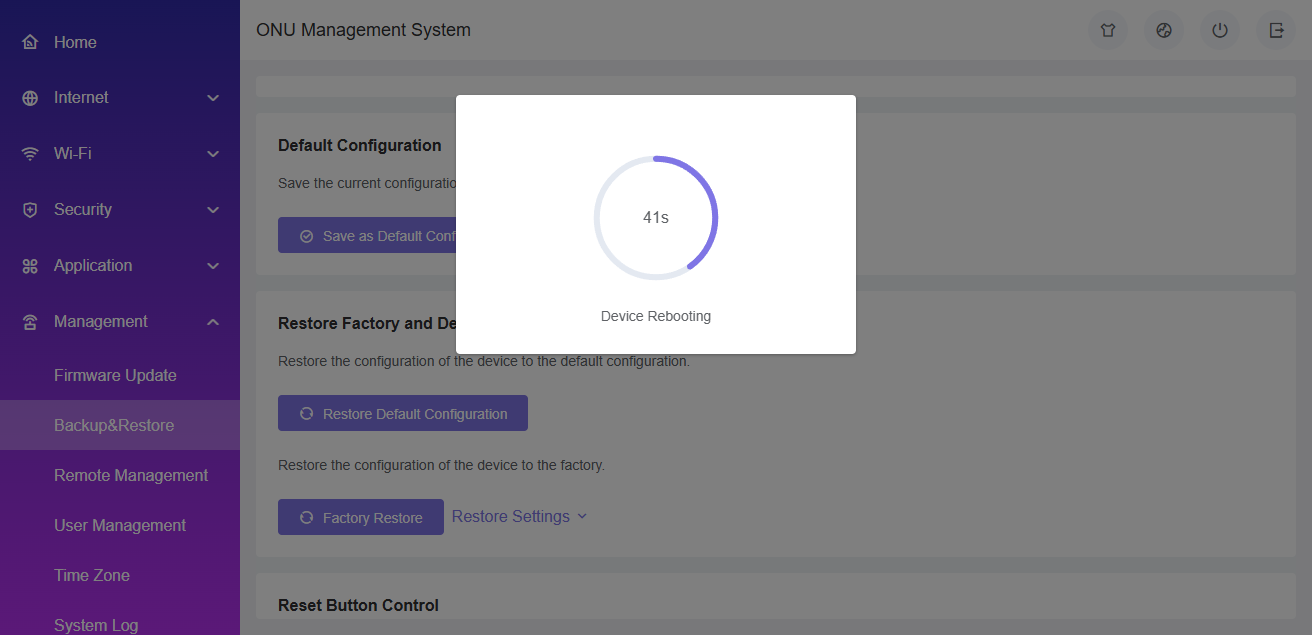1312x635 pixels.
Task: Click Restore Default Configuration button
Action: [403, 413]
